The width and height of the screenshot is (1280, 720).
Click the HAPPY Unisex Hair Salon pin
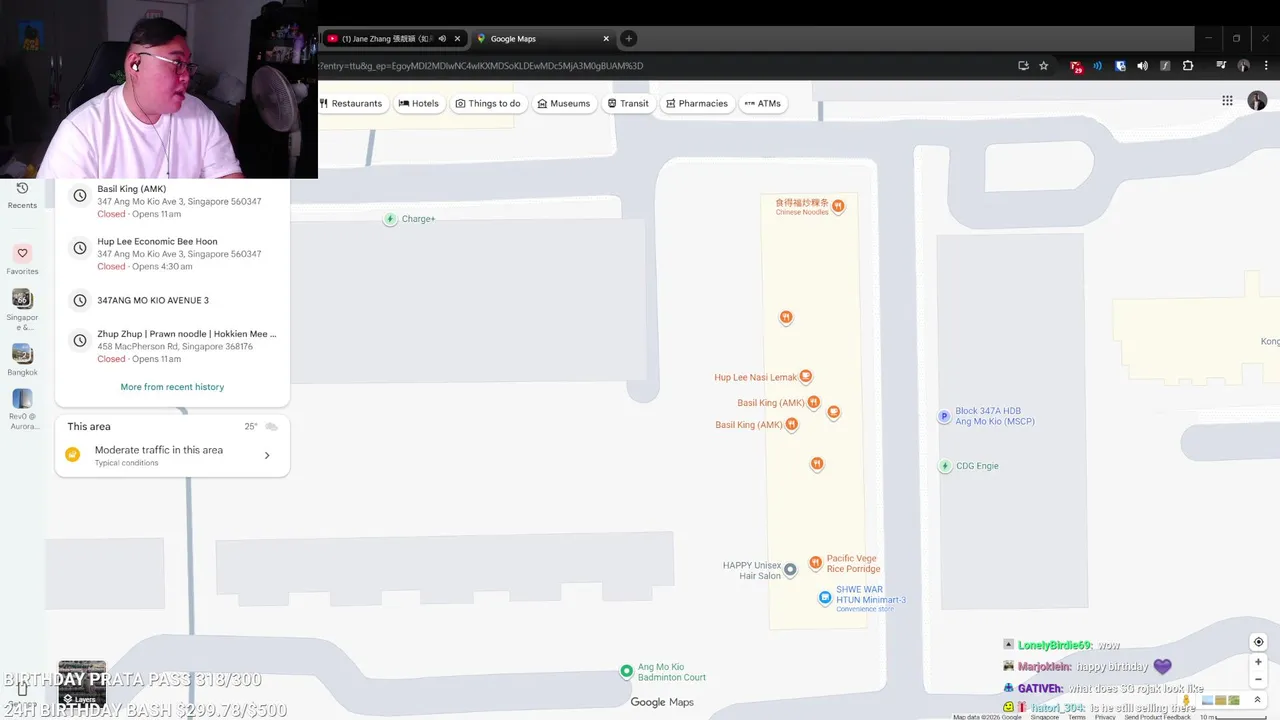pyautogui.click(x=790, y=570)
